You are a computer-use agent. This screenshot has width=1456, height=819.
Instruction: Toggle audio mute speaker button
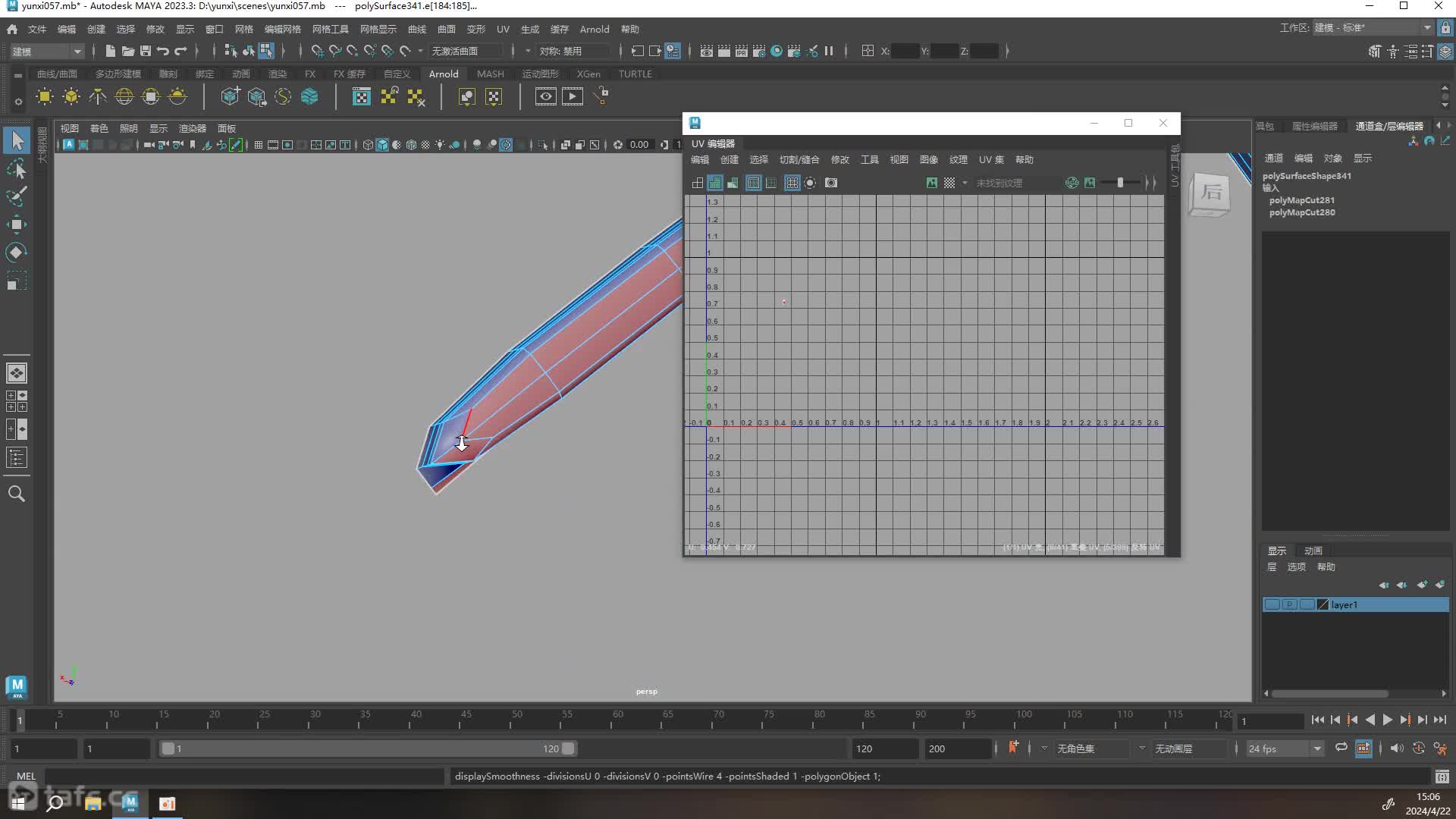click(1396, 748)
